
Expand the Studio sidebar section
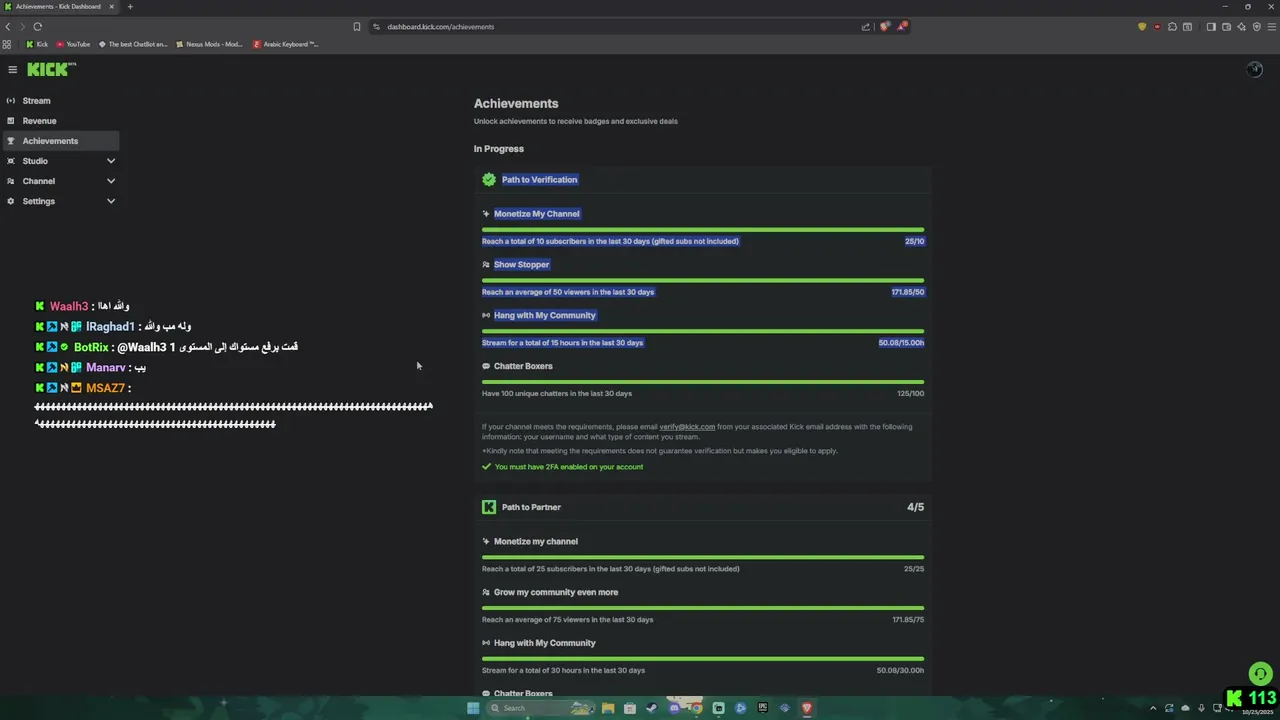tap(111, 161)
